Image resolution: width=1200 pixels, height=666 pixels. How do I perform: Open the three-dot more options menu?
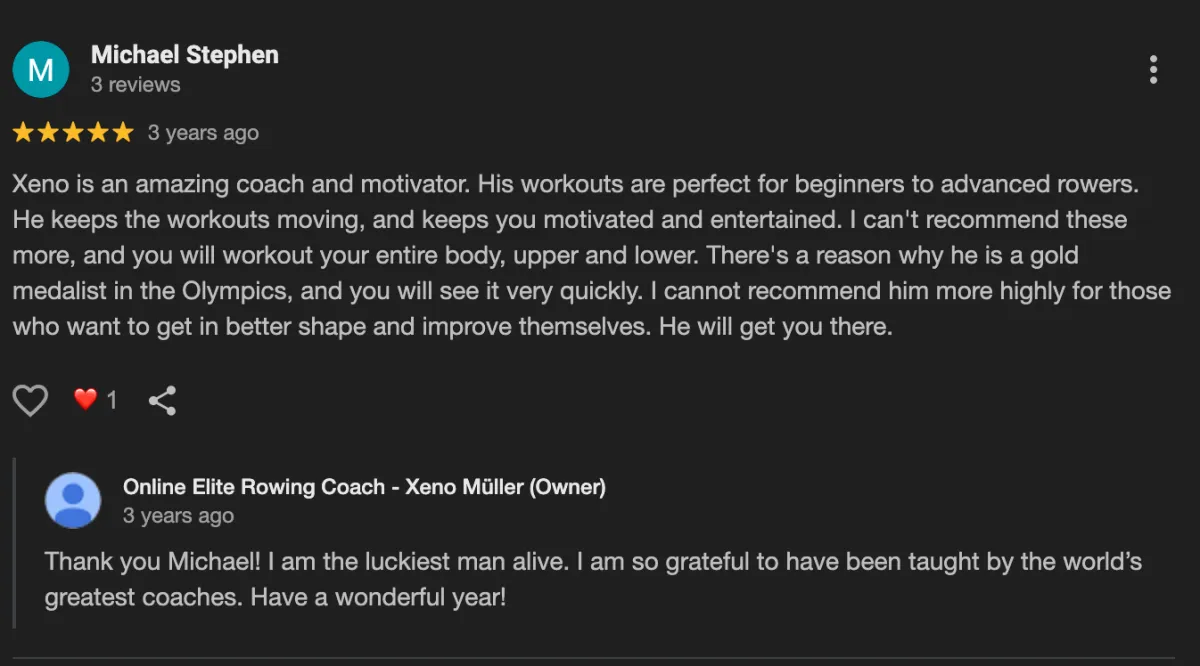pos(1153,69)
